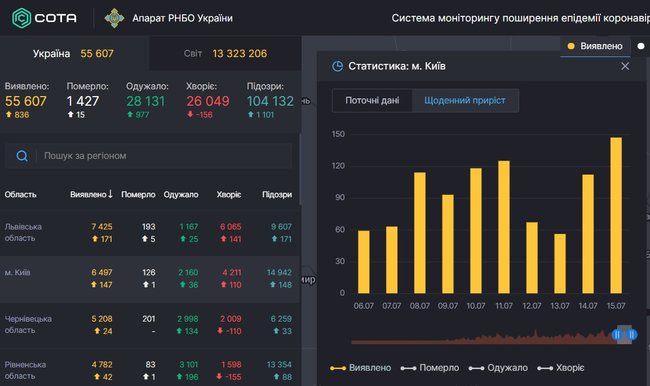Image resolution: width=650 pixels, height=386 pixels.
Task: Click the Апарат РНБО України title
Action: pyautogui.click(x=182, y=18)
